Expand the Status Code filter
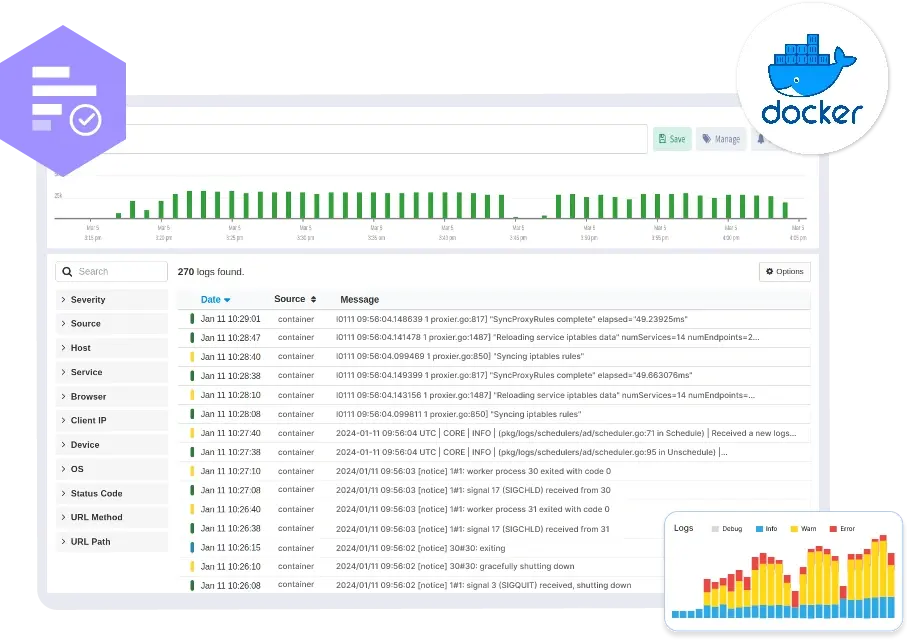908x640 pixels. pos(112,493)
